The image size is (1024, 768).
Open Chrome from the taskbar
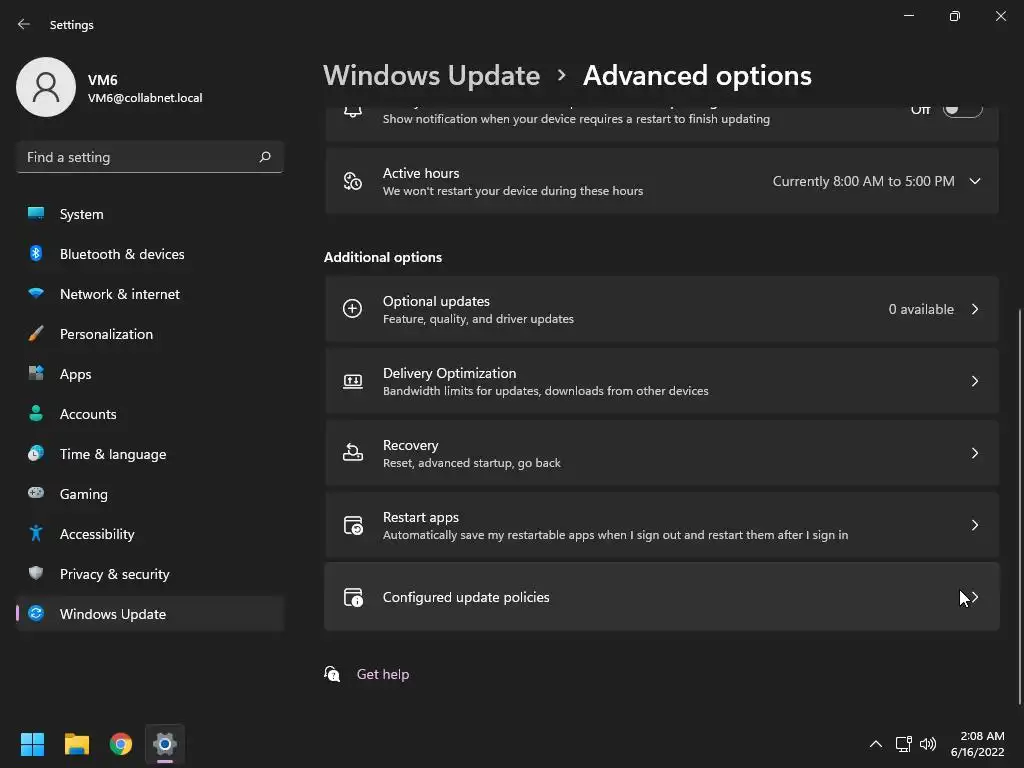pos(121,744)
